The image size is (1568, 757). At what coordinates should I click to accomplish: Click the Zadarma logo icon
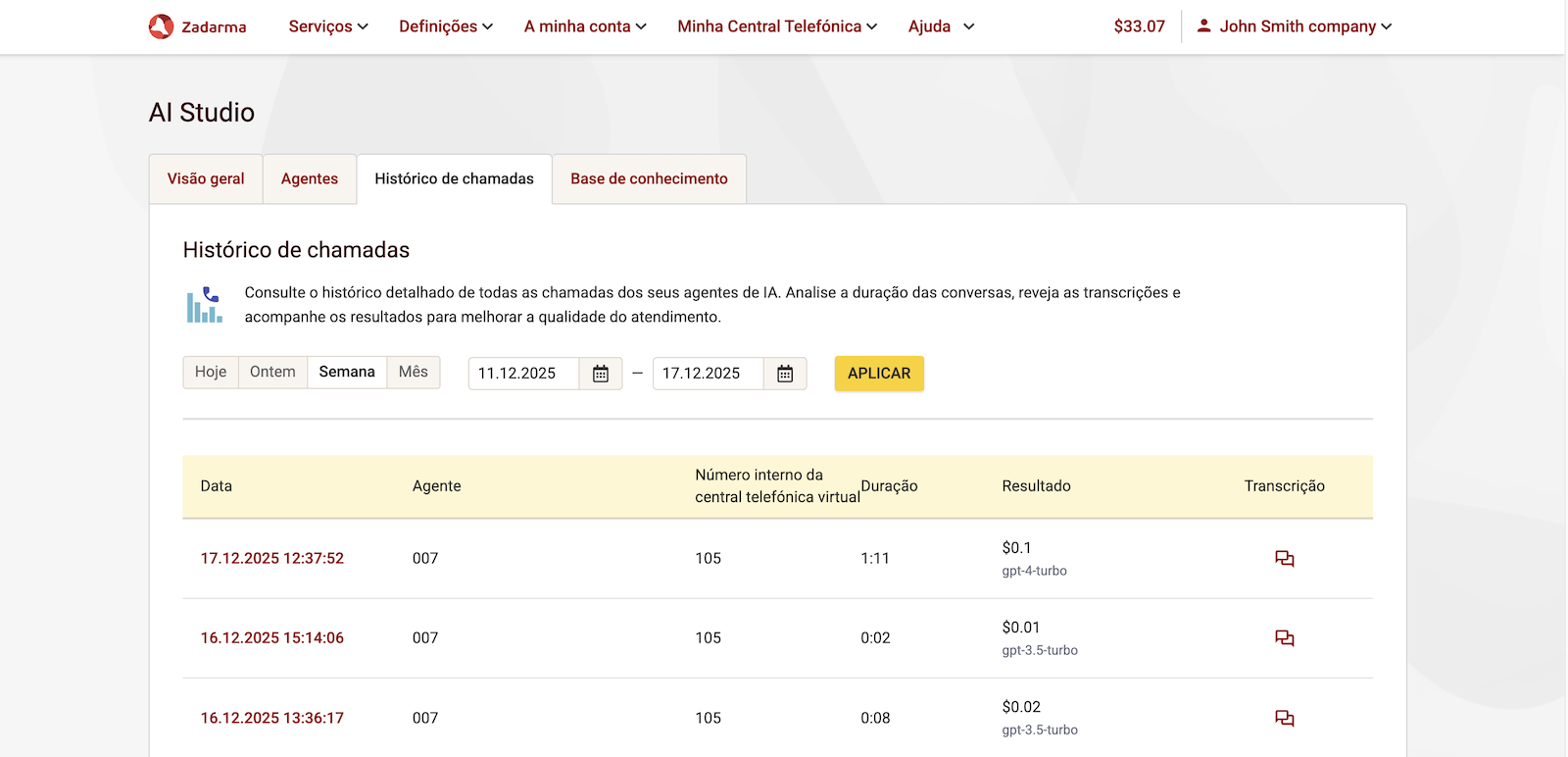click(162, 26)
